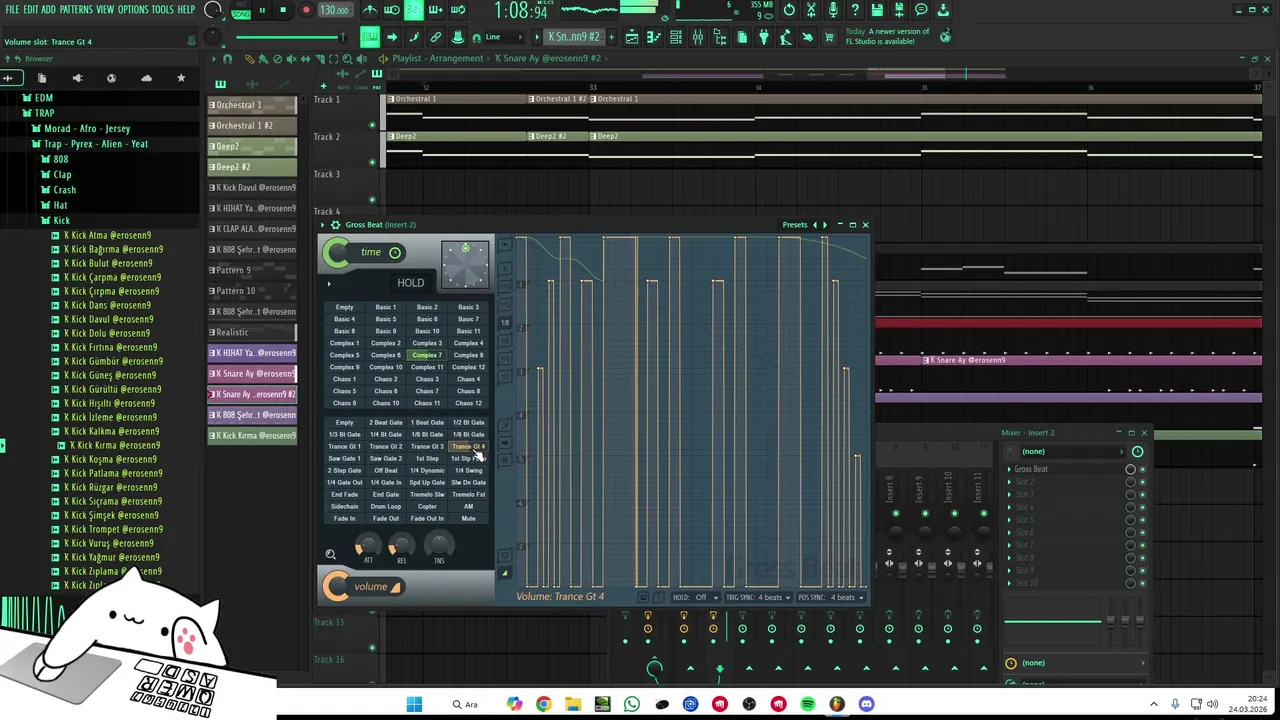Viewport: 1280px width, 720px height.
Task: Adjust the ATT knob in Gross Beat
Action: (368, 545)
